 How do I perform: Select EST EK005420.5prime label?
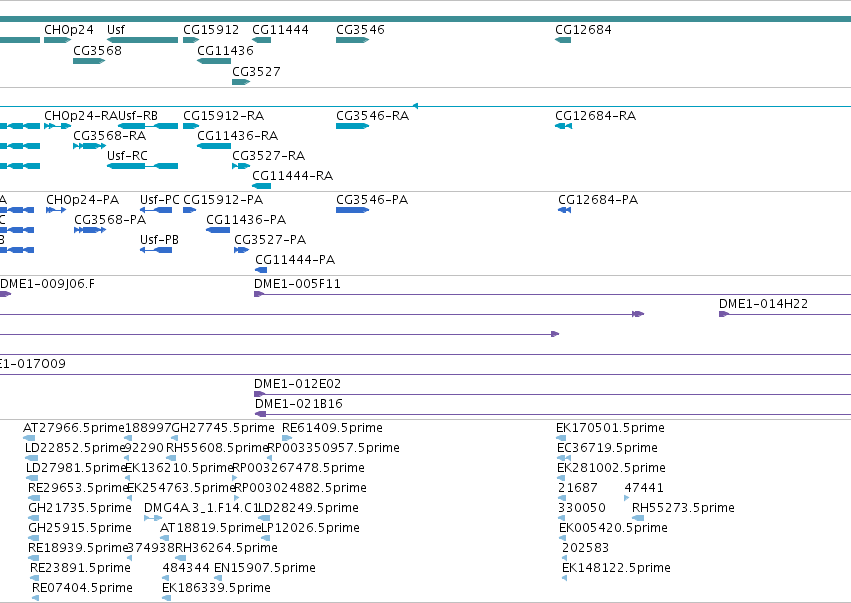pyautogui.click(x=613, y=528)
